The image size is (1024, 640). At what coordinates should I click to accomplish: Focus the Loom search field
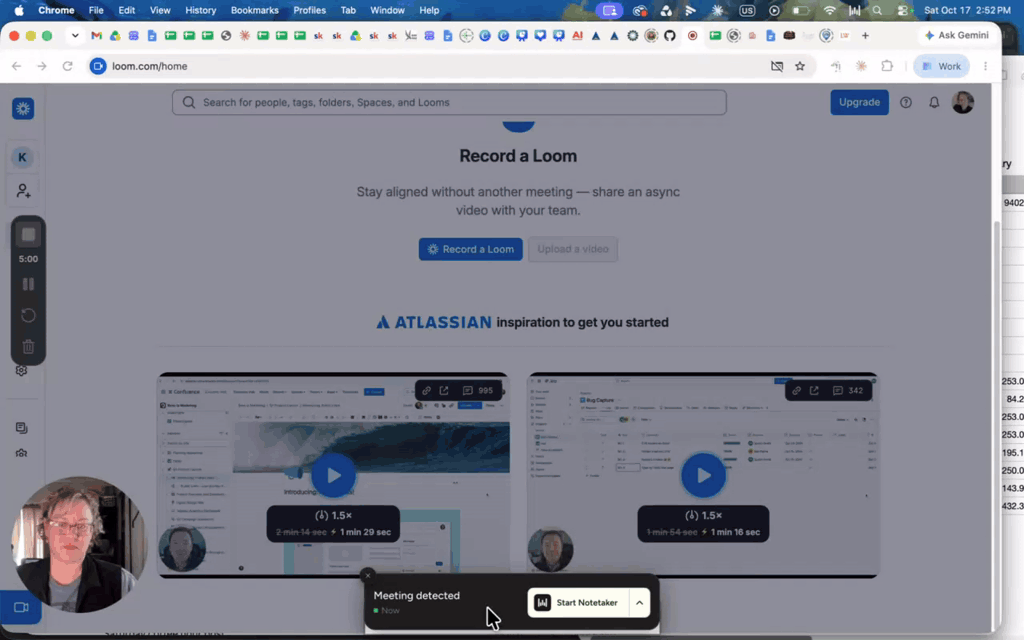tap(449, 103)
